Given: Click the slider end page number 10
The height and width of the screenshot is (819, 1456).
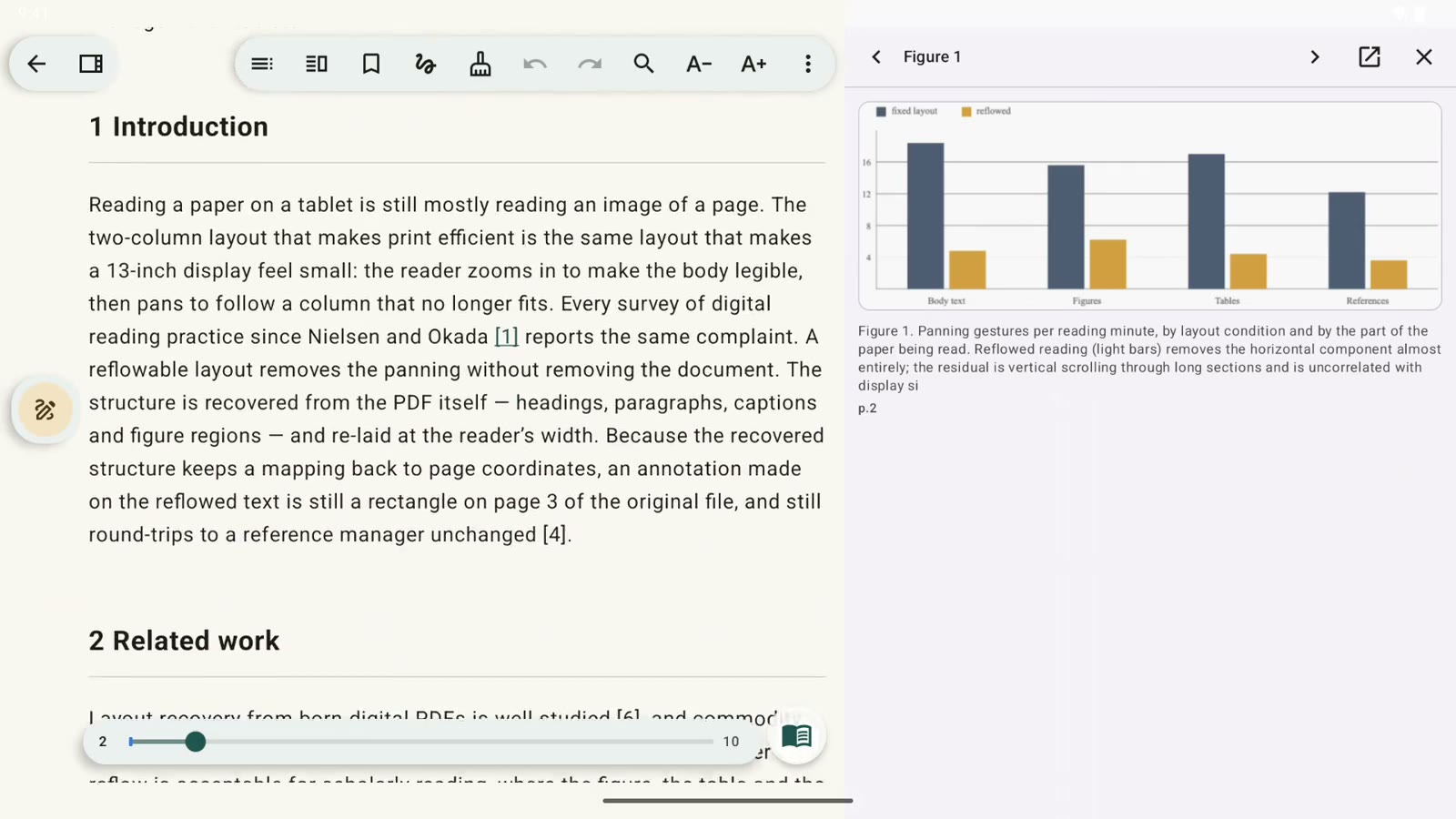Looking at the screenshot, I should (731, 742).
